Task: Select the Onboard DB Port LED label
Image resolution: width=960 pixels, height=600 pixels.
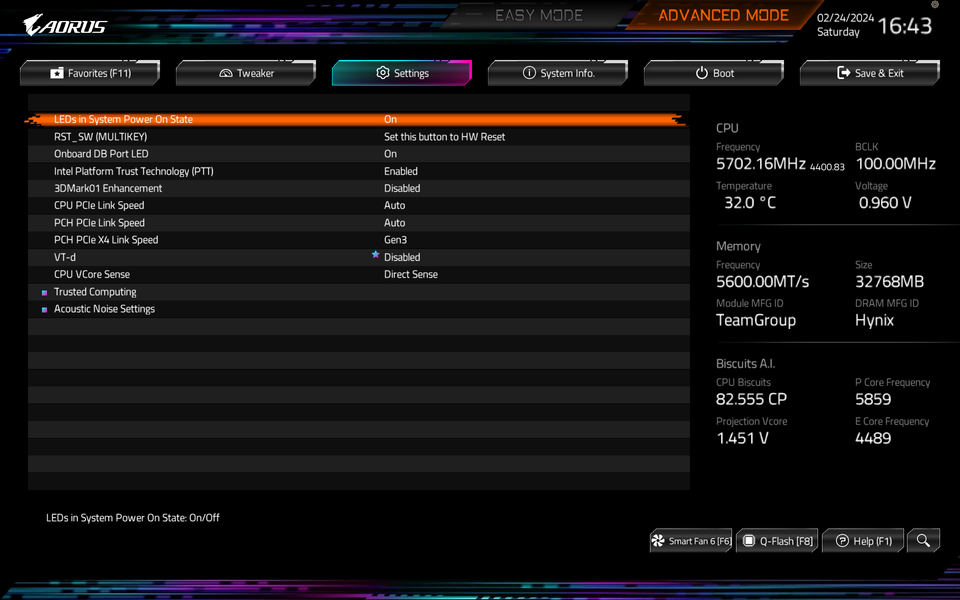Action: (x=101, y=154)
